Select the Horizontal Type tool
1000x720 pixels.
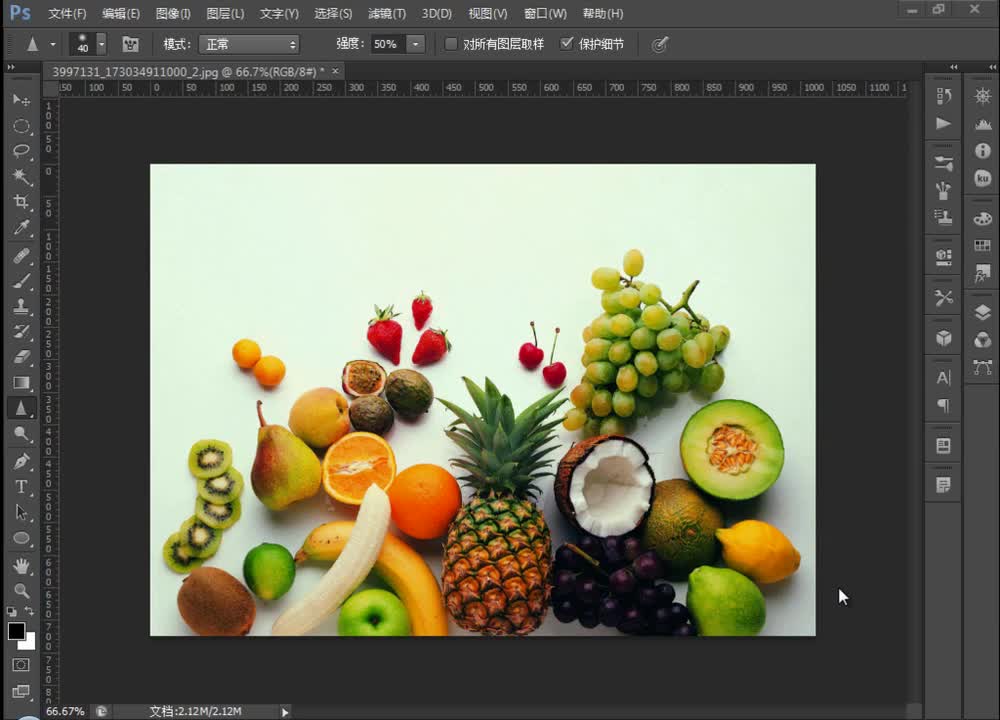click(x=21, y=486)
